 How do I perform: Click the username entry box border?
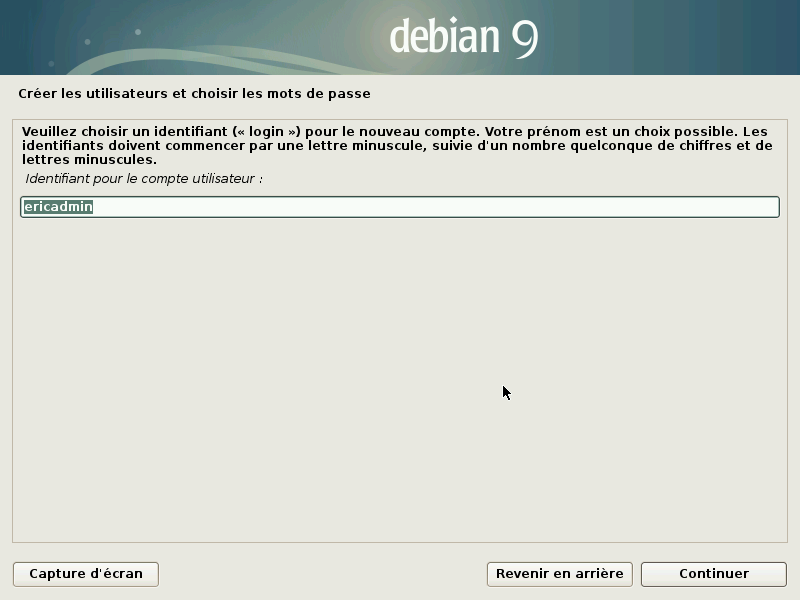point(400,196)
